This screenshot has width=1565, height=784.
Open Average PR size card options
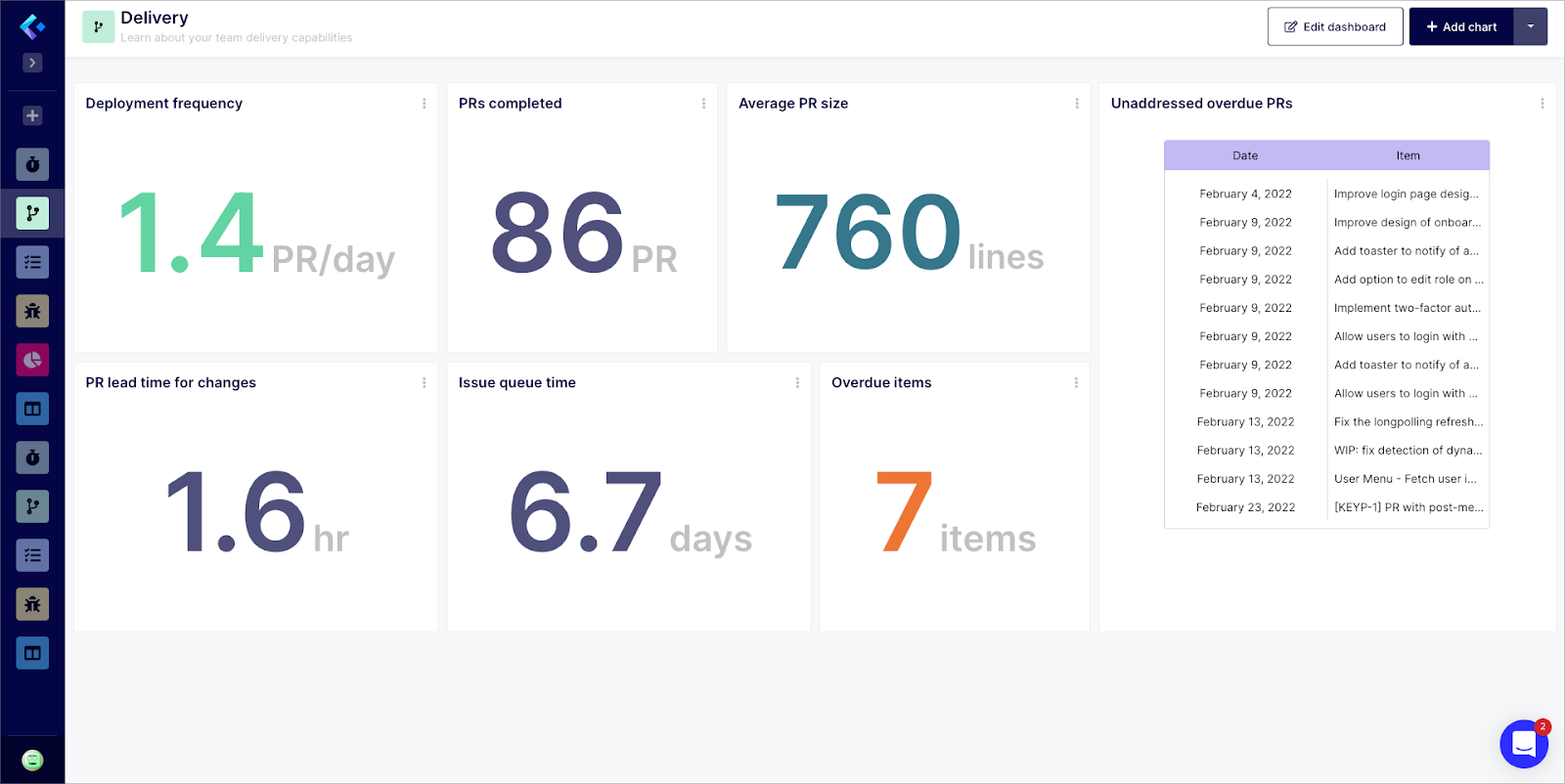pos(1077,104)
